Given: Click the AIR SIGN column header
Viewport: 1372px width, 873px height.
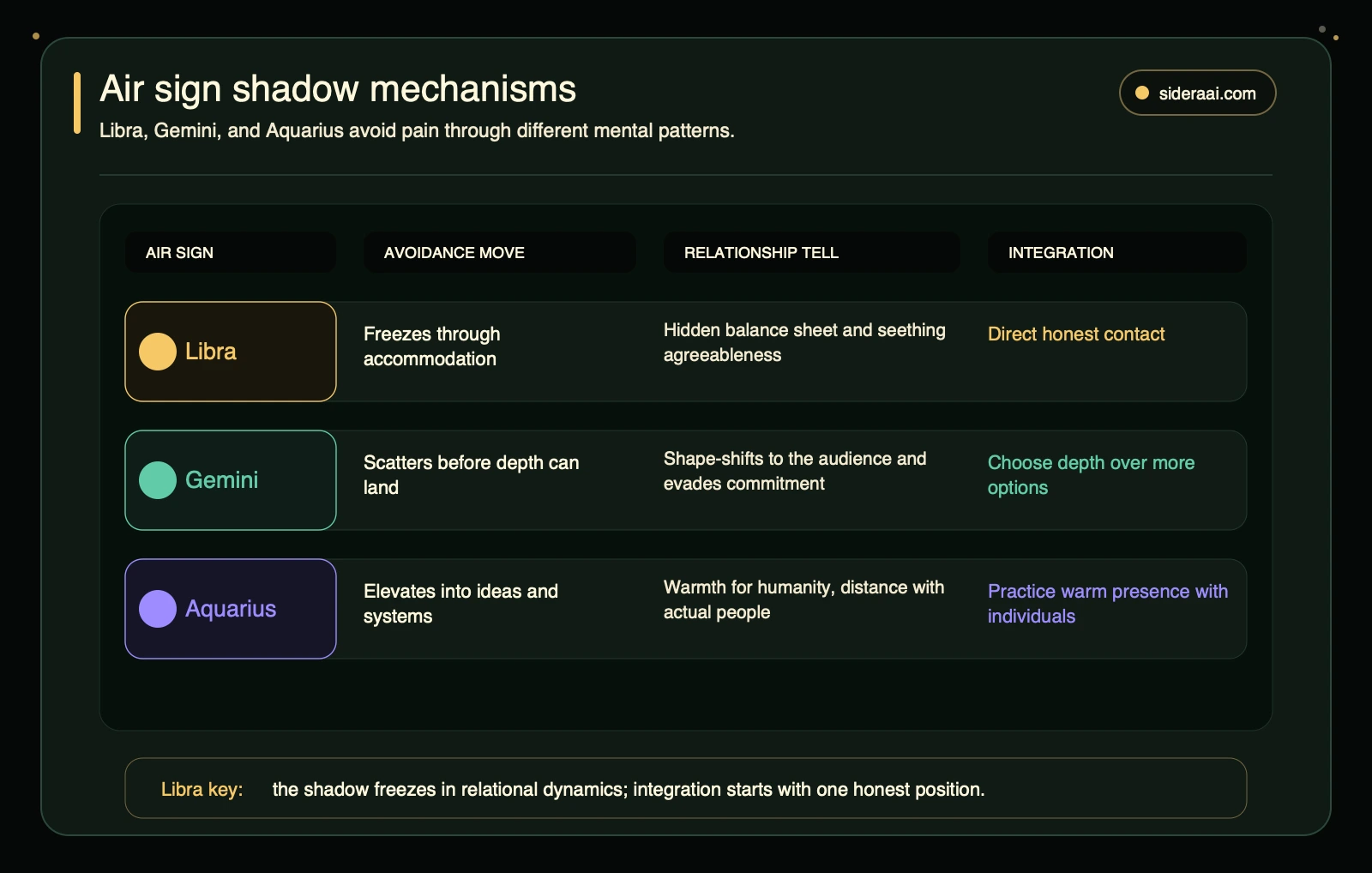Looking at the screenshot, I should click(x=231, y=252).
